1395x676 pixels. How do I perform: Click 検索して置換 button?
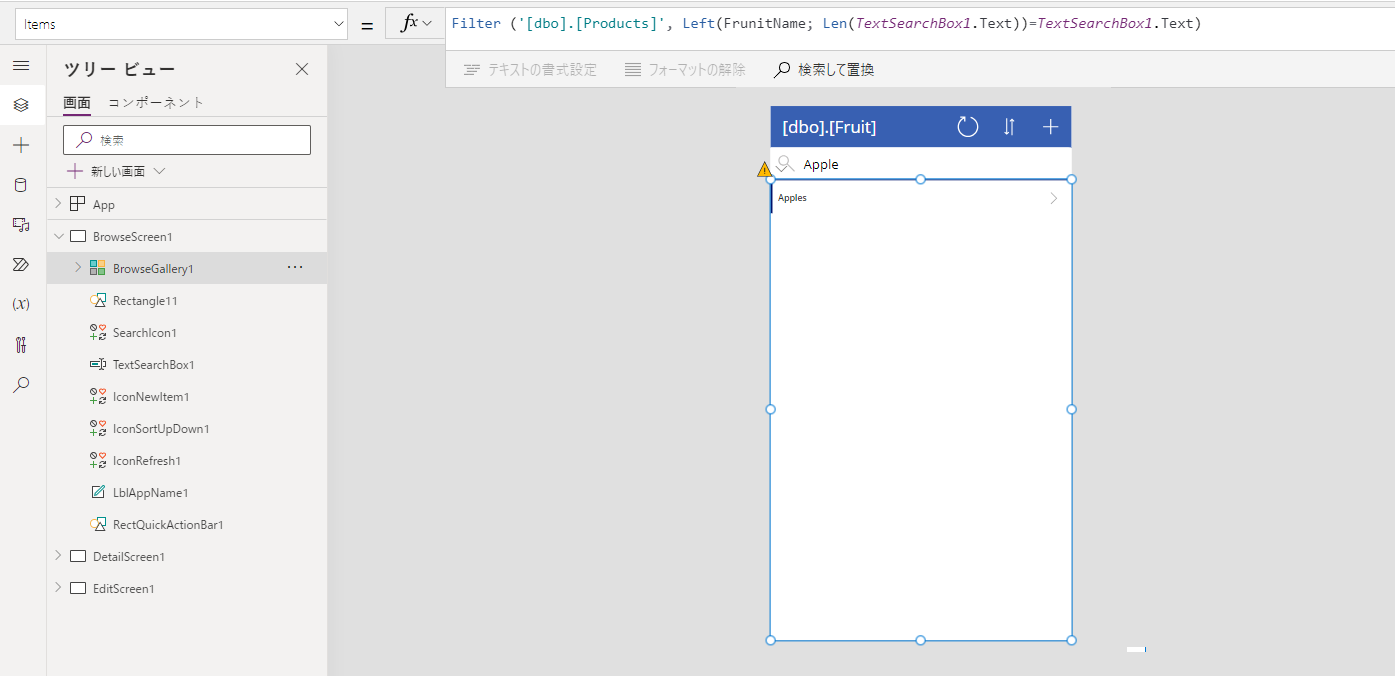point(825,69)
